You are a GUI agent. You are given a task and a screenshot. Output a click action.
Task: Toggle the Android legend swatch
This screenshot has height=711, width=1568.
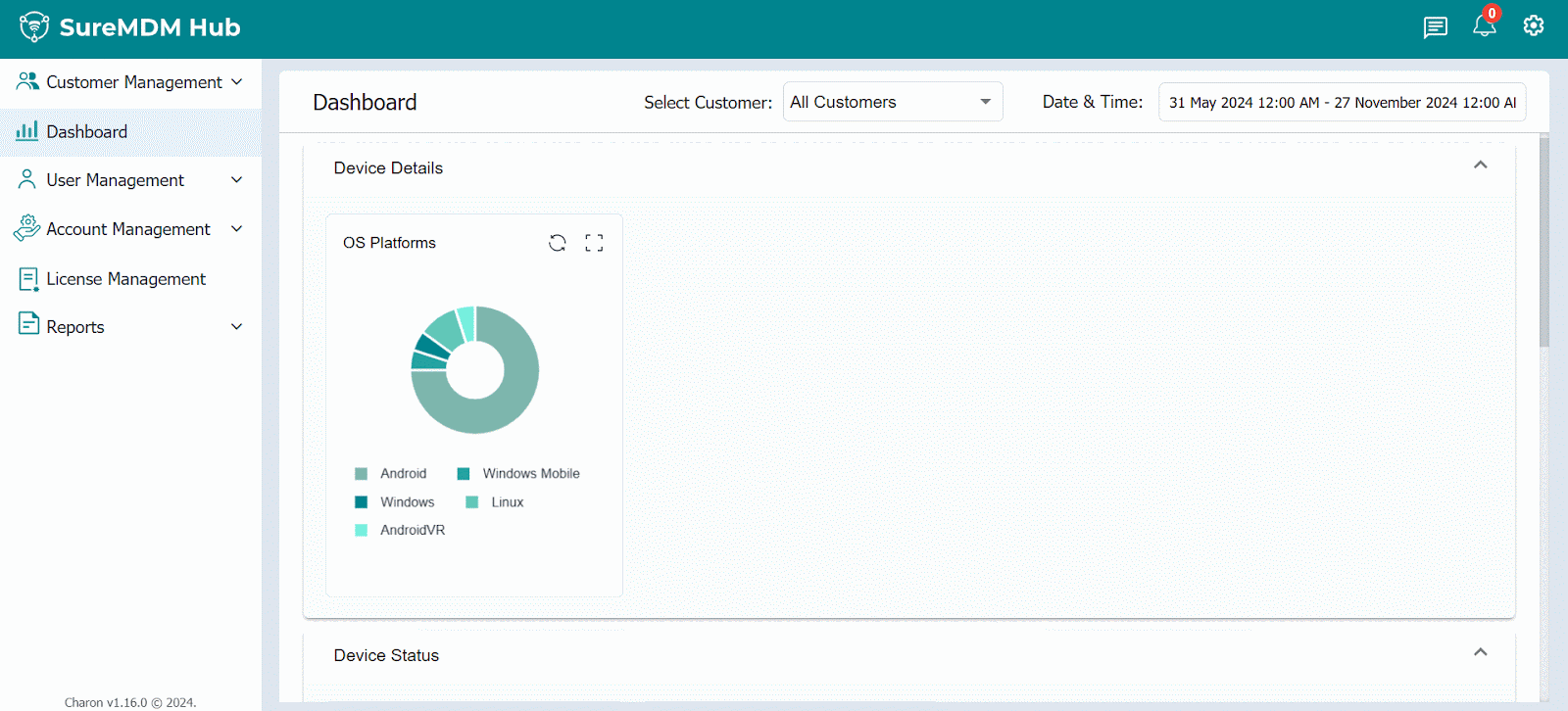click(361, 474)
